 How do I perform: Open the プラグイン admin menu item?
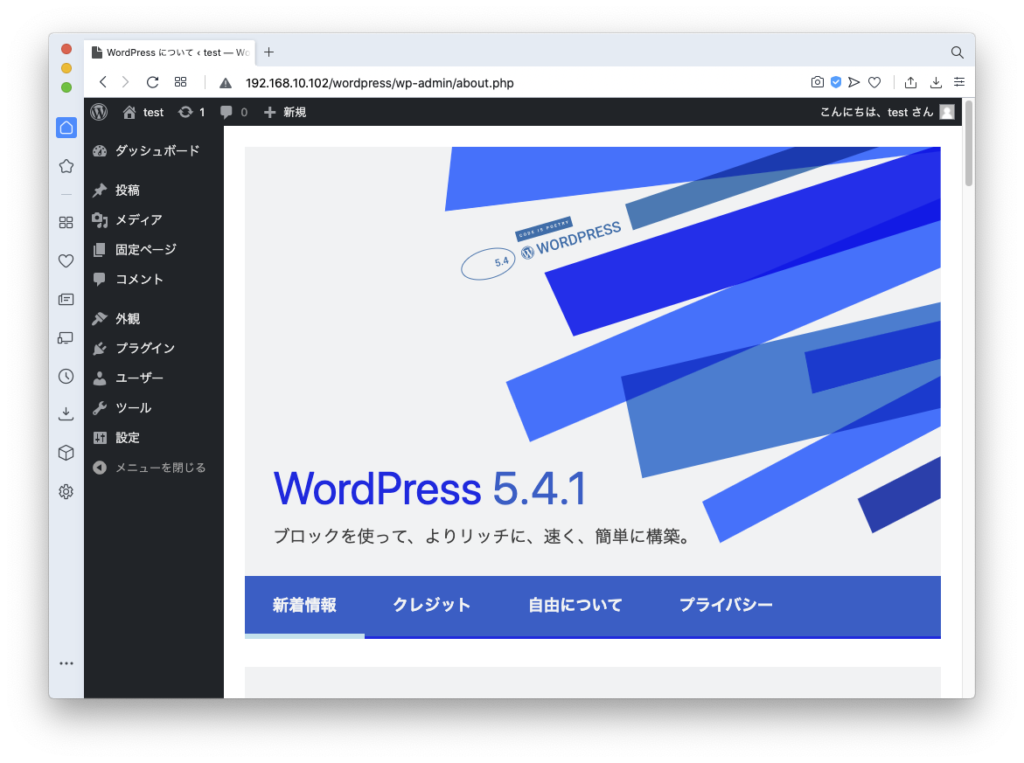[145, 348]
